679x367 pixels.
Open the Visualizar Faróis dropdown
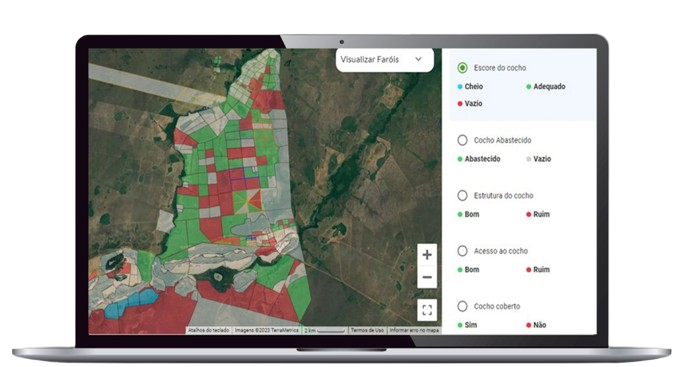pos(384,60)
